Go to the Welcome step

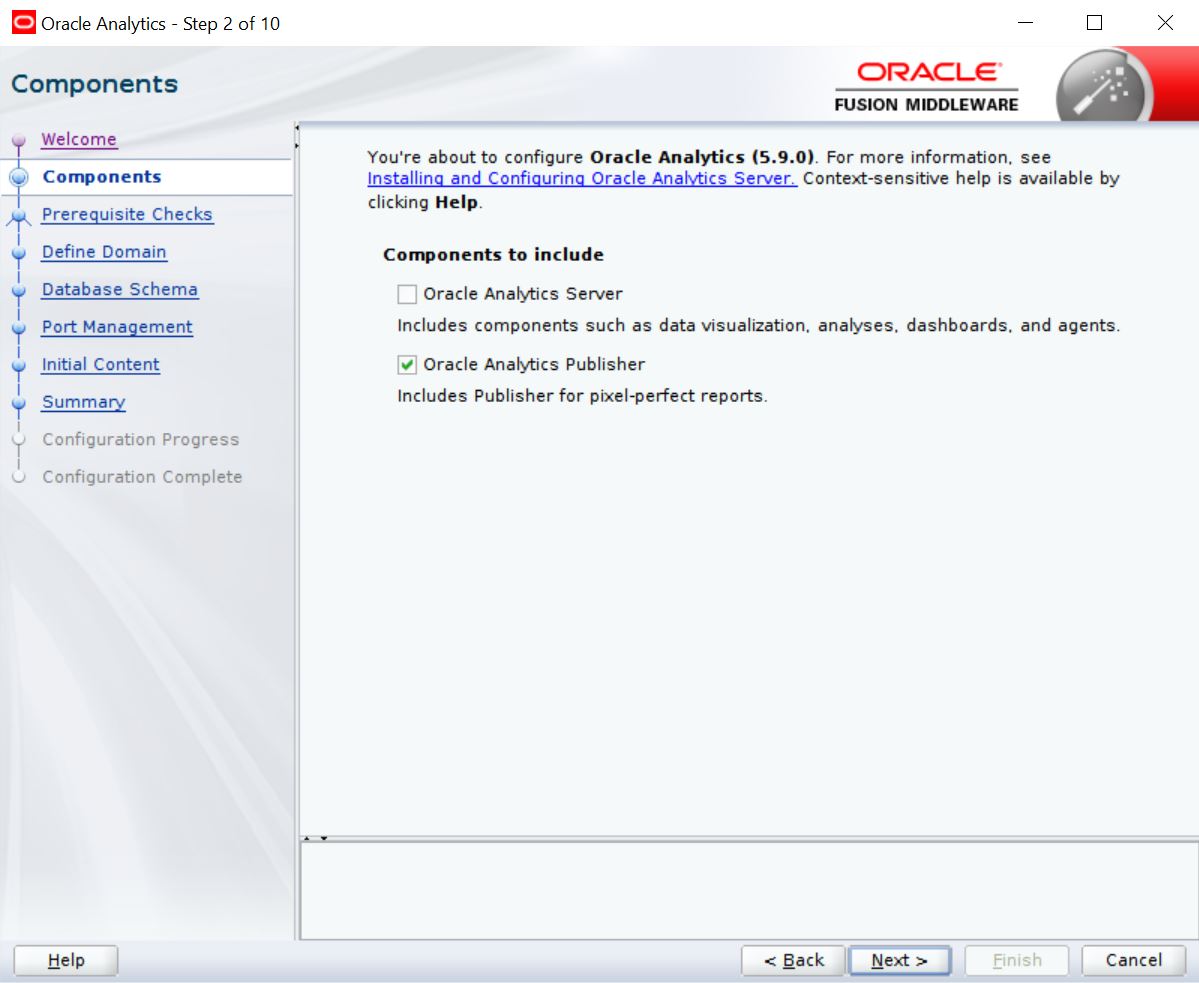pos(80,139)
